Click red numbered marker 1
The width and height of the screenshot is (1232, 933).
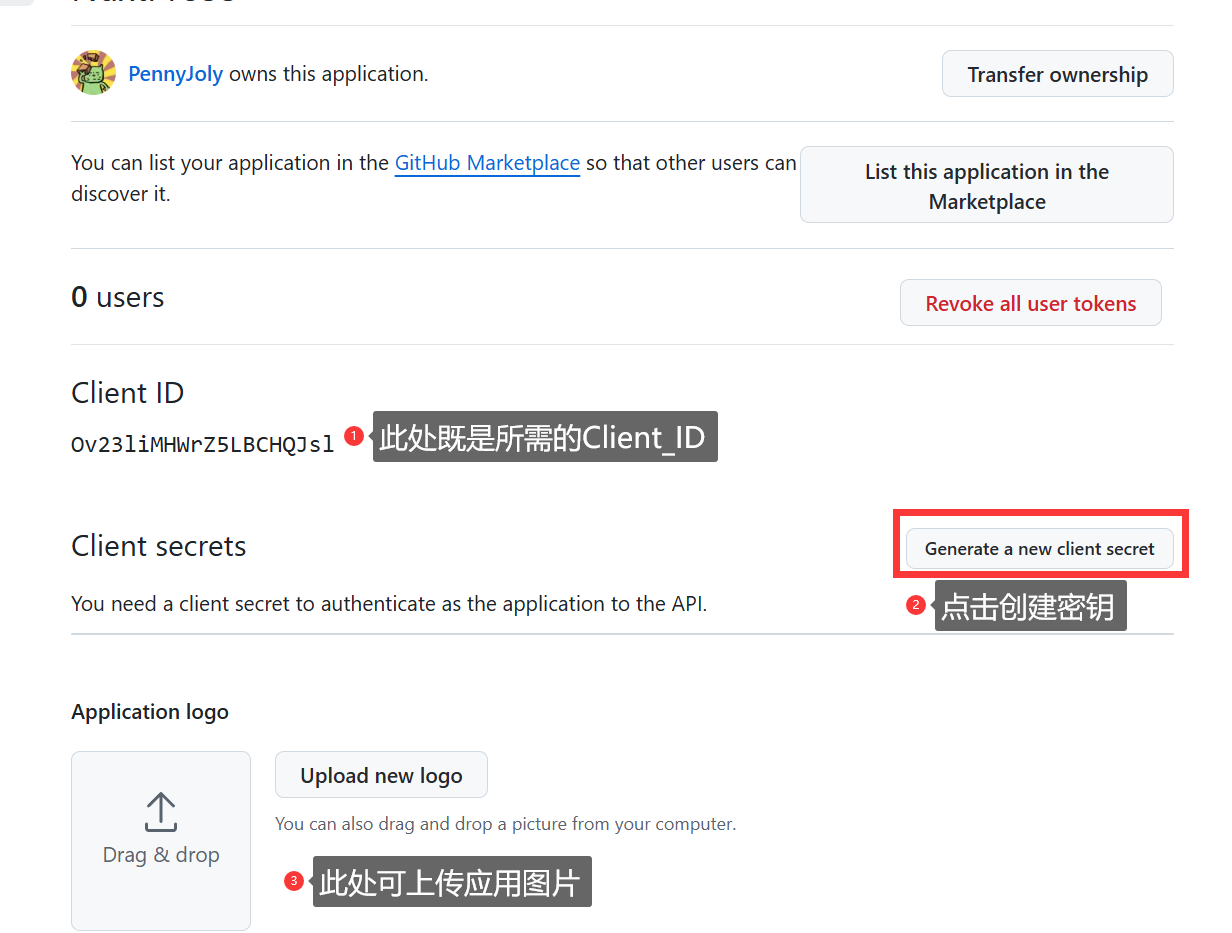tap(353, 436)
